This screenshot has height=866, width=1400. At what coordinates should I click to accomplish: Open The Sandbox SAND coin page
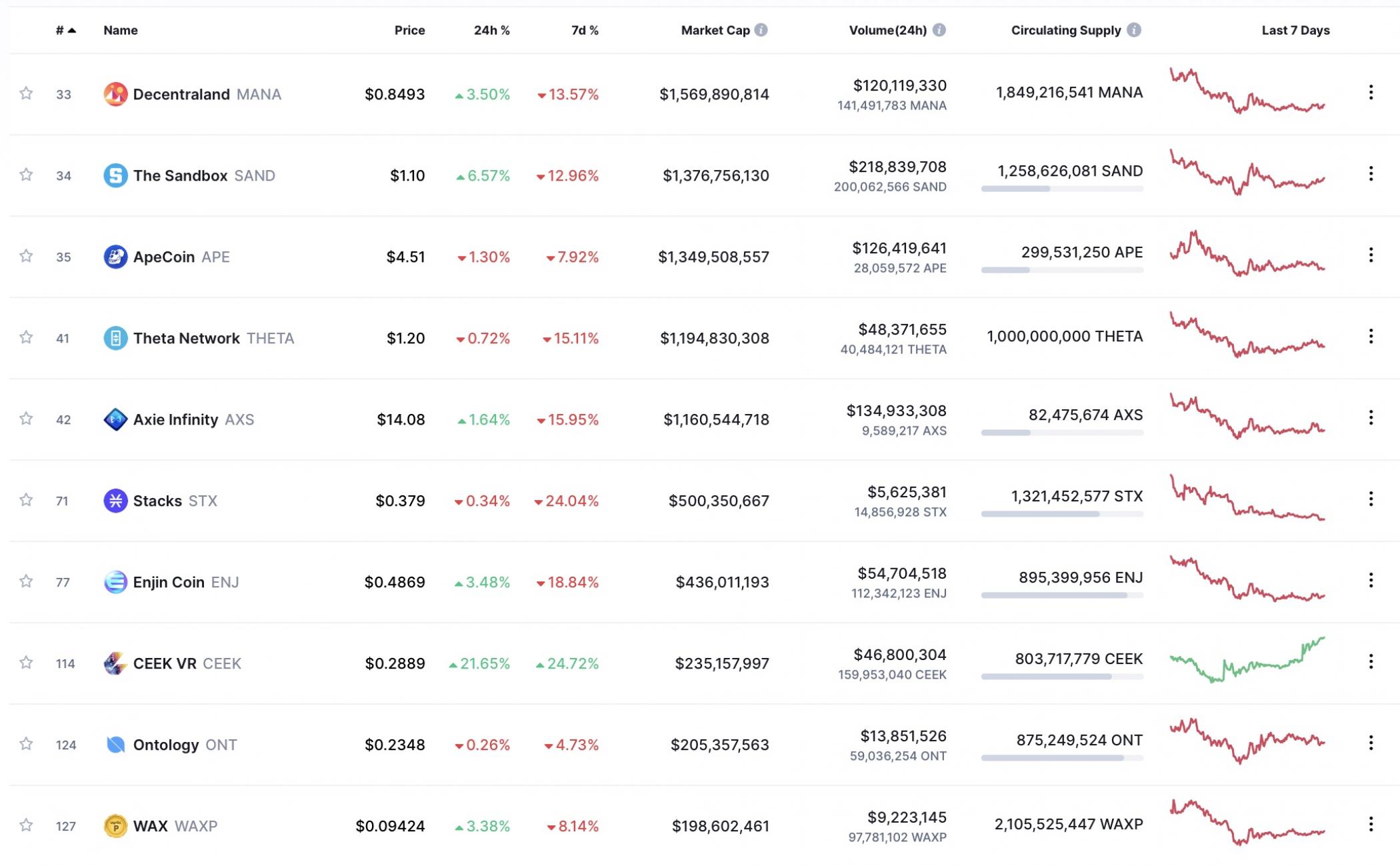point(204,175)
